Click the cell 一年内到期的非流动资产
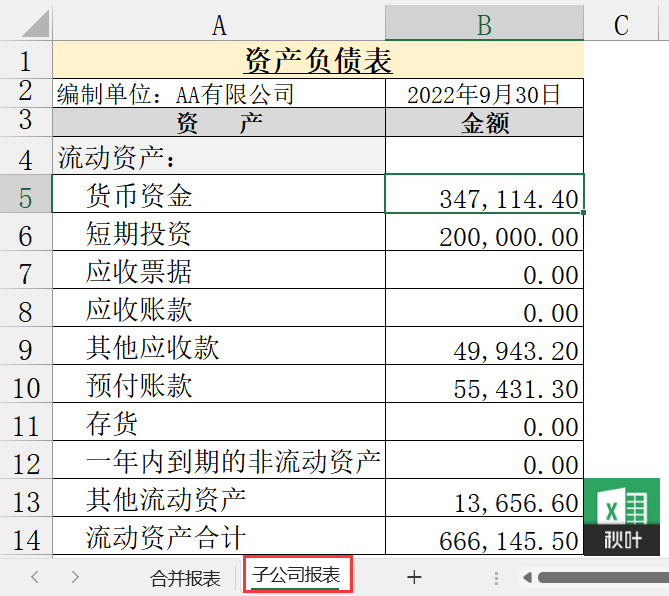Image resolution: width=669 pixels, height=596 pixels. [x=219, y=459]
